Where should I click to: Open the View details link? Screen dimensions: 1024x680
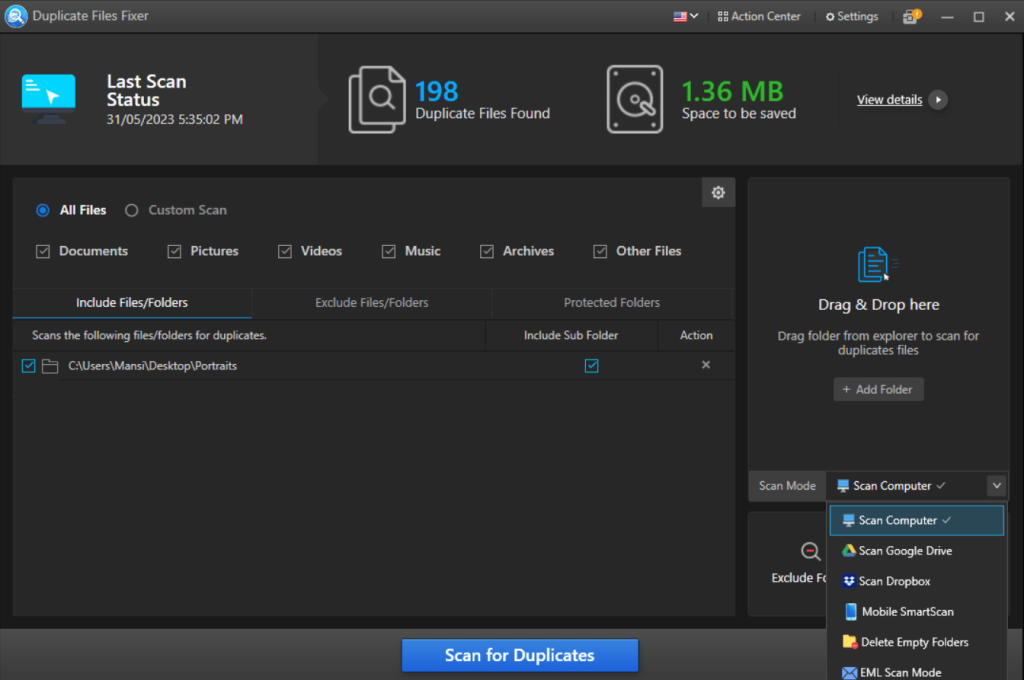(889, 100)
